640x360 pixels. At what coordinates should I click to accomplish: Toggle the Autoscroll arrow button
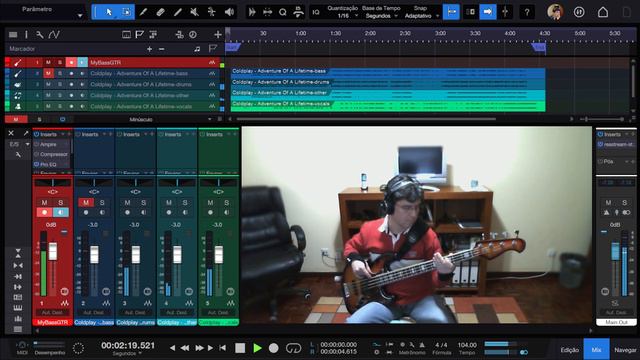488,12
